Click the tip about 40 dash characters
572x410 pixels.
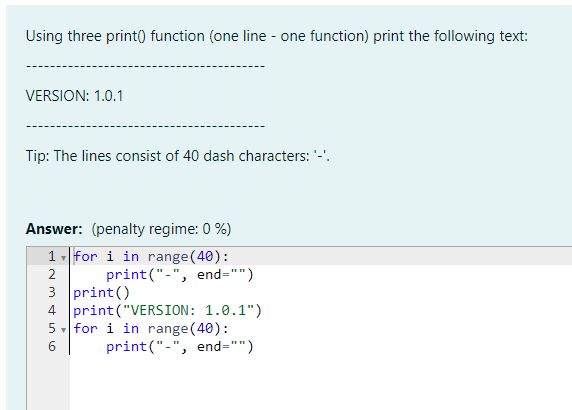[178, 156]
